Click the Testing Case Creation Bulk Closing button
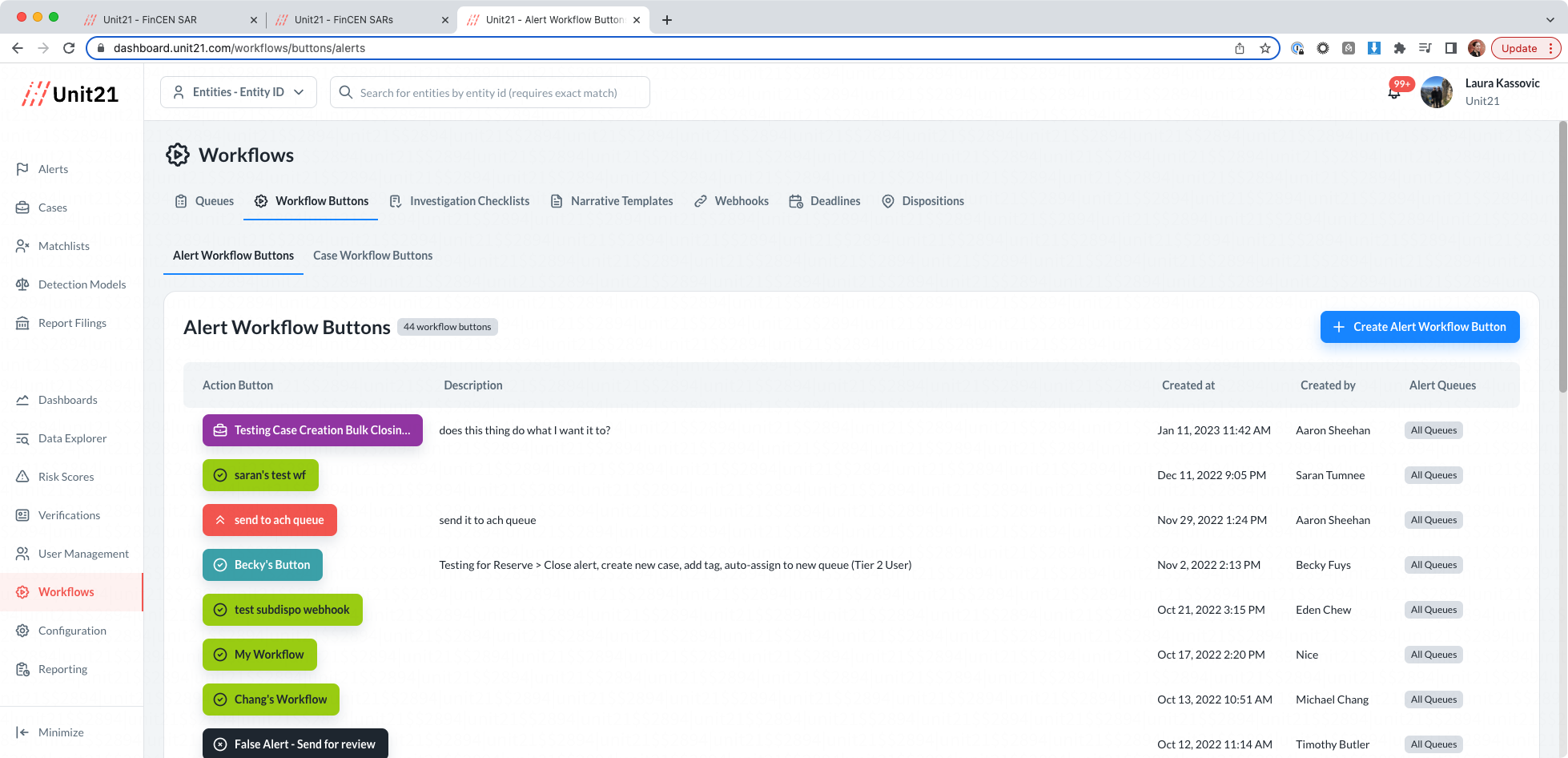 point(312,430)
